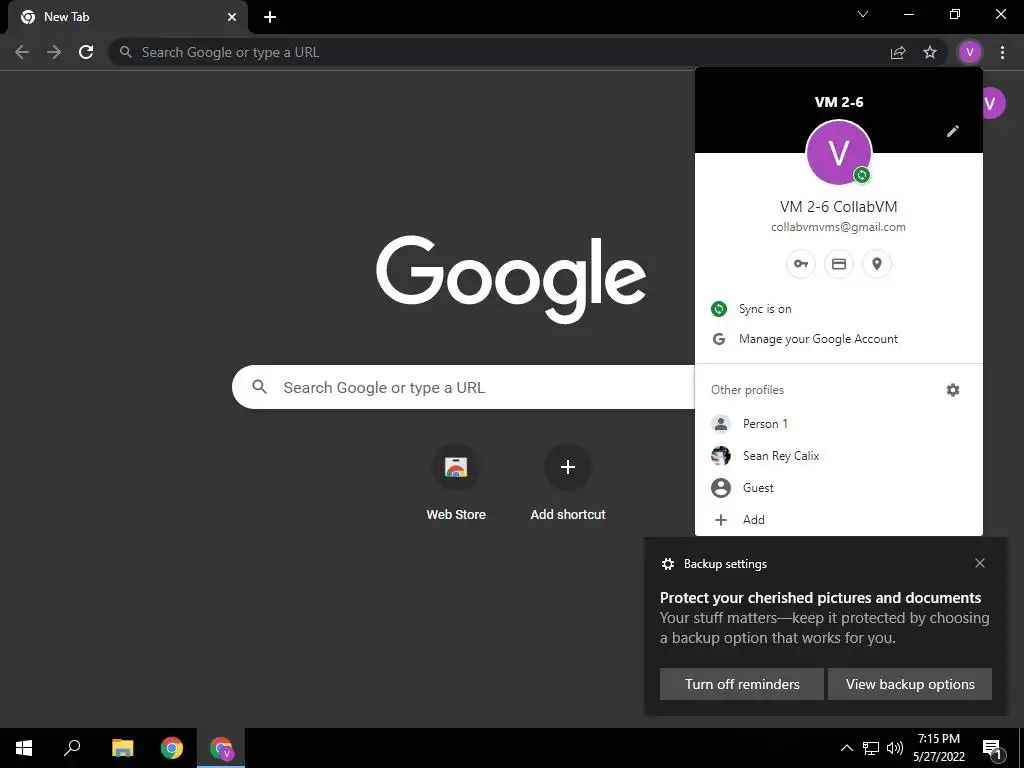This screenshot has width=1024, height=768.
Task: Open saved passwords via key icon
Action: 801,264
